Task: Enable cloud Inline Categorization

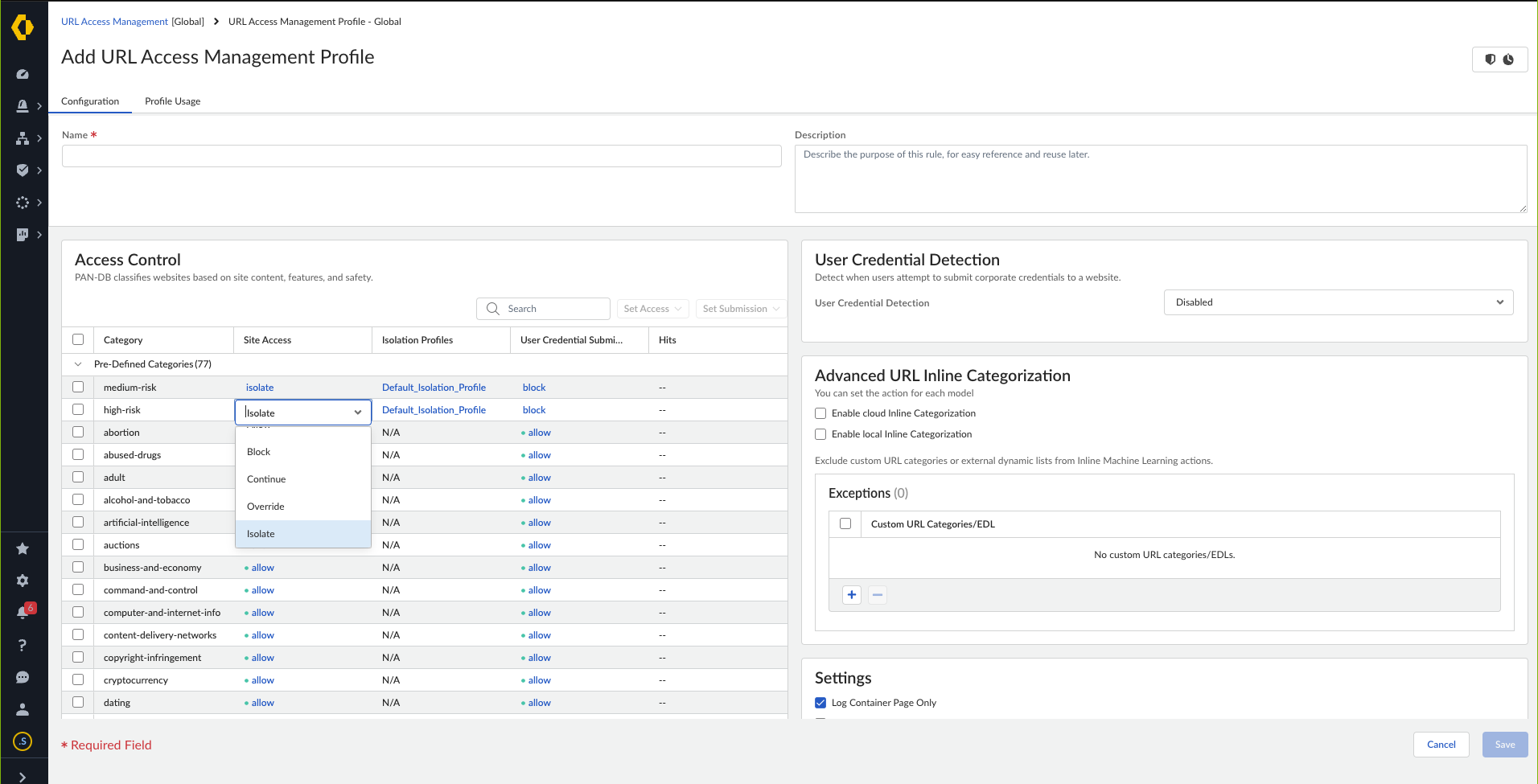Action: 820,413
